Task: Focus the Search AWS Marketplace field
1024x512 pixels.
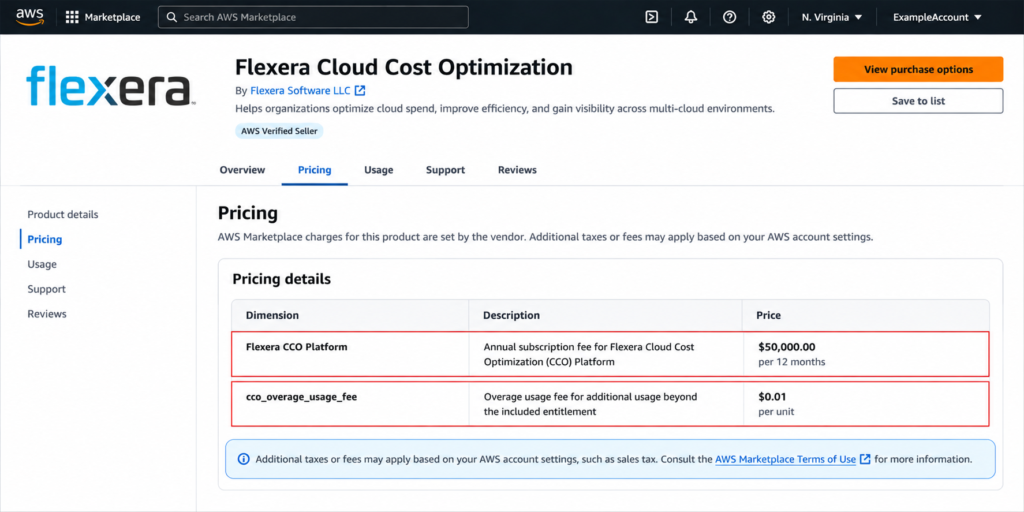Action: click(313, 17)
